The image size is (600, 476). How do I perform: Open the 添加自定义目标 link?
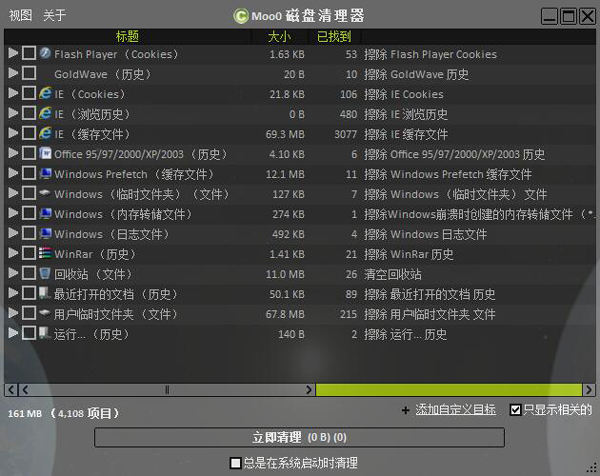coord(455,410)
